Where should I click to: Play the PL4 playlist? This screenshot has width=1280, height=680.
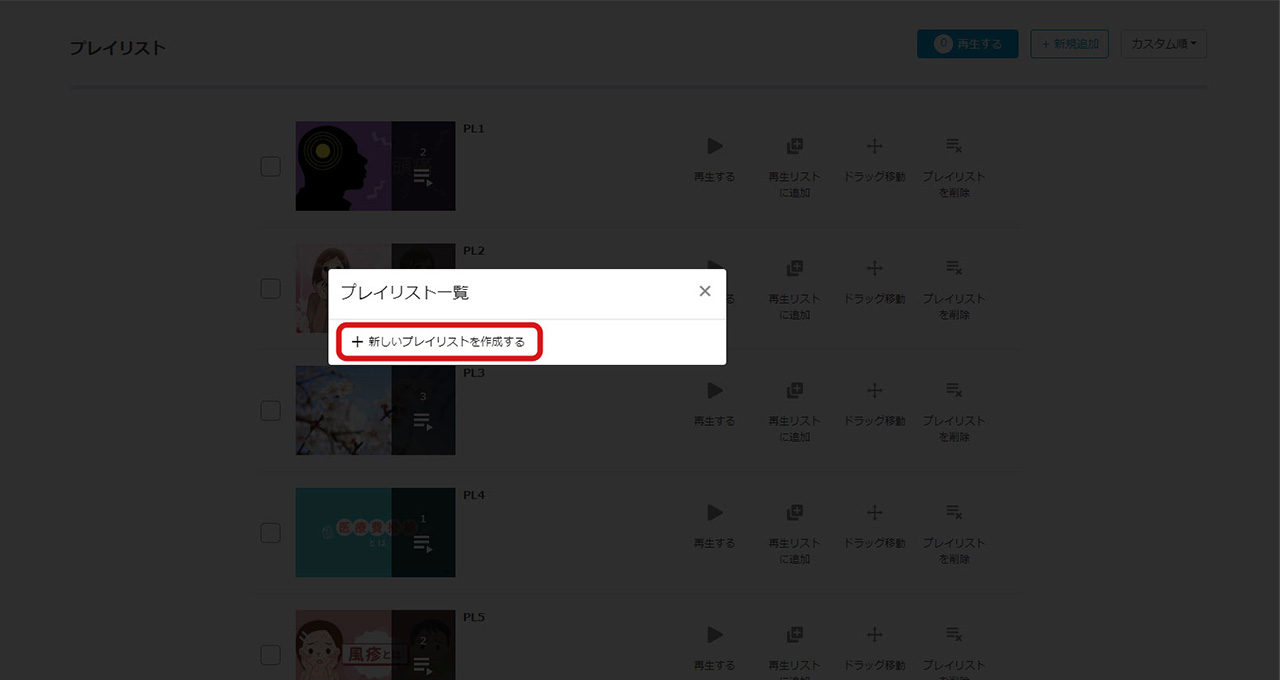tap(714, 525)
